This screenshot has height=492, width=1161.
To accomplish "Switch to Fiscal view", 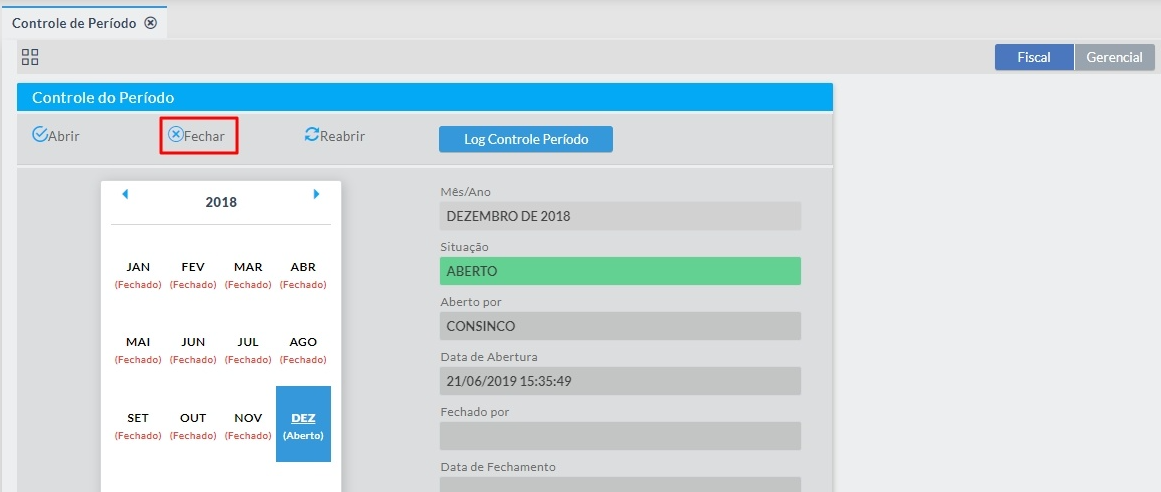I will [1034, 57].
